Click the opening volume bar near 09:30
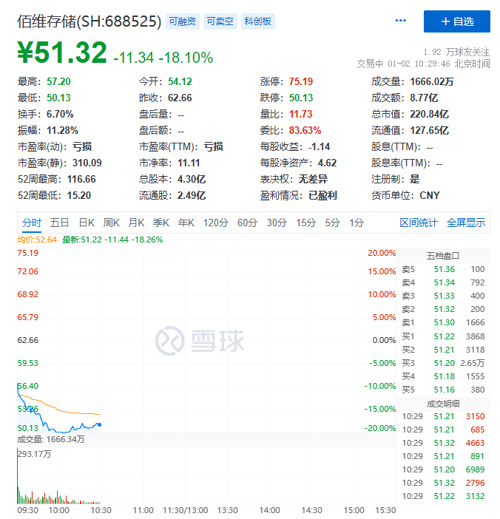The height and width of the screenshot is (519, 500). [x=18, y=475]
